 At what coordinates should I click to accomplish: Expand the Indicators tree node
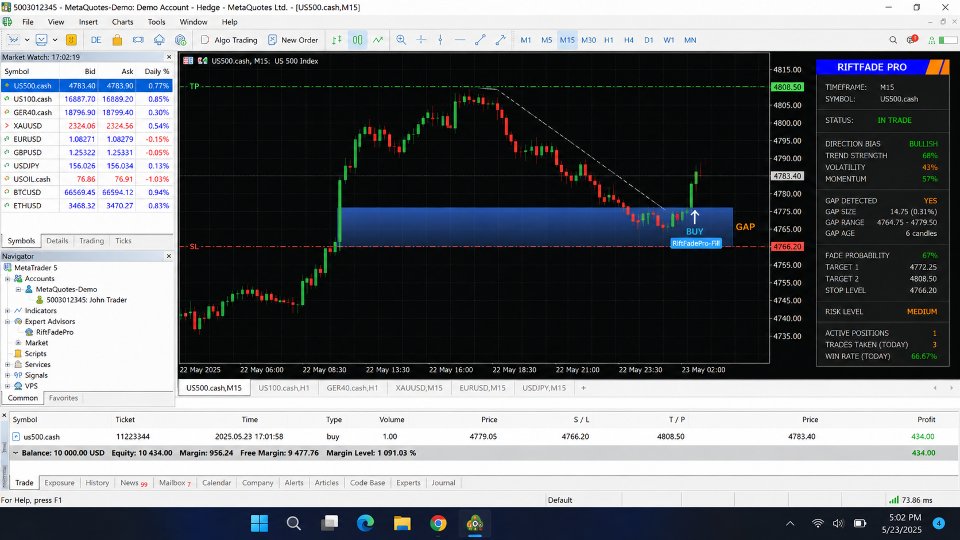pos(7,310)
